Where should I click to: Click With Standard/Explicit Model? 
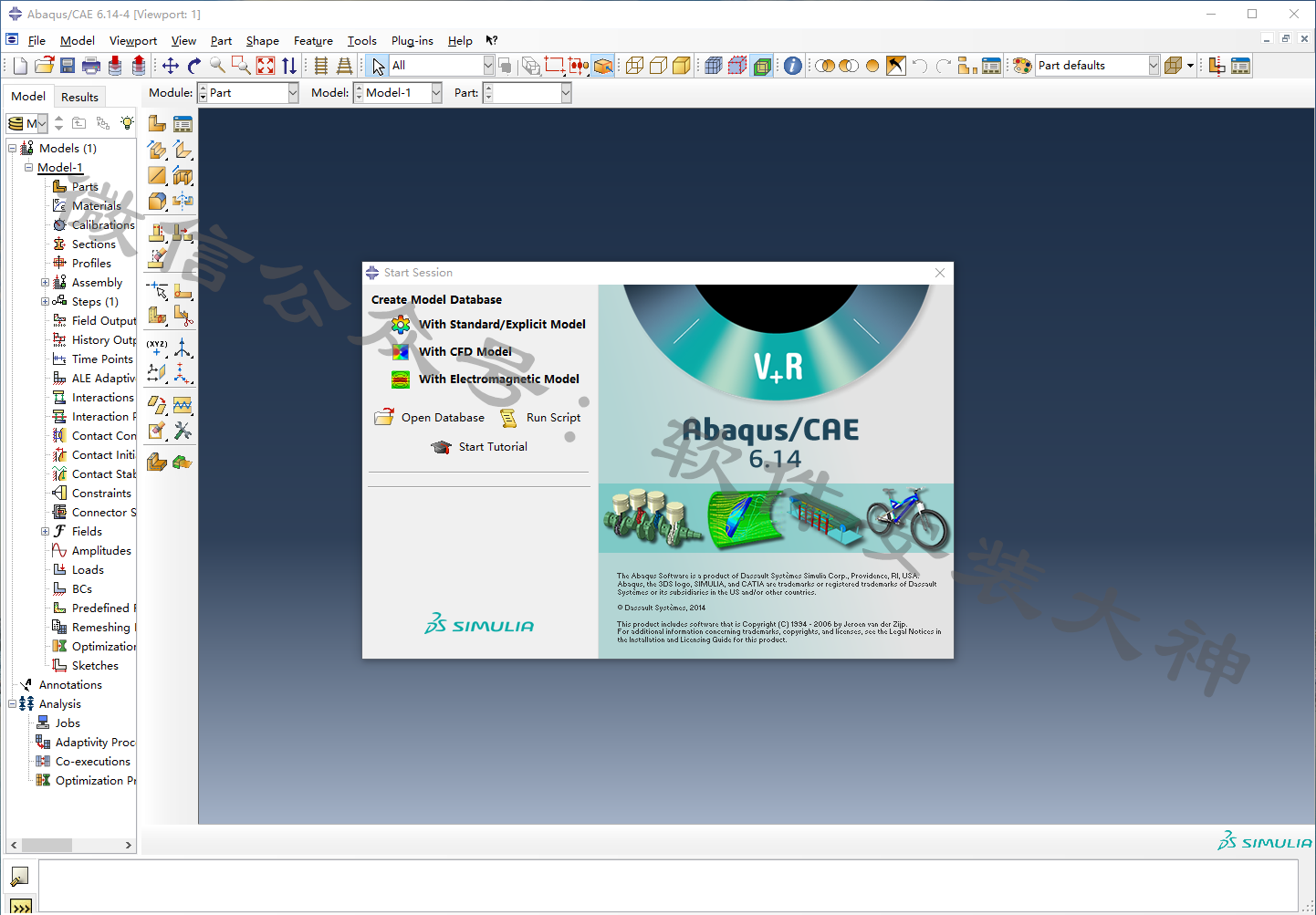(502, 324)
